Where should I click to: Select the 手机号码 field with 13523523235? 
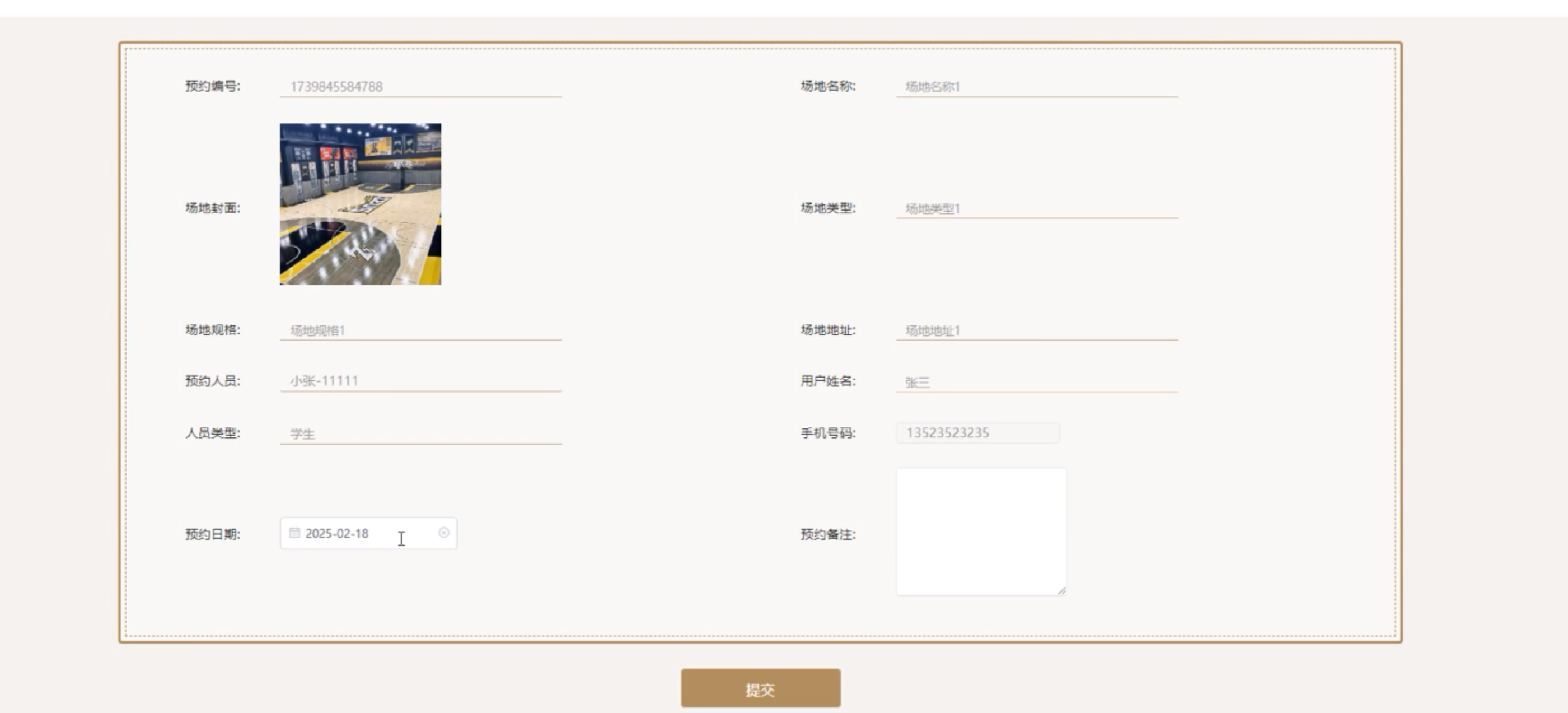click(x=977, y=433)
